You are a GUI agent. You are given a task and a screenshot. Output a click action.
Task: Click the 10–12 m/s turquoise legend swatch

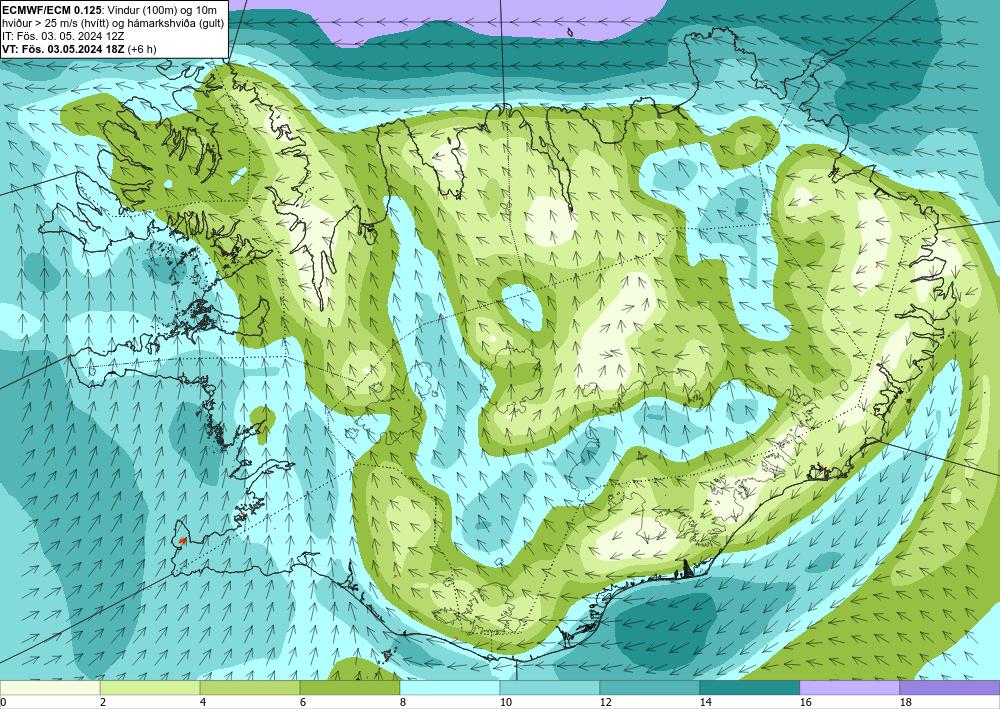[549, 688]
